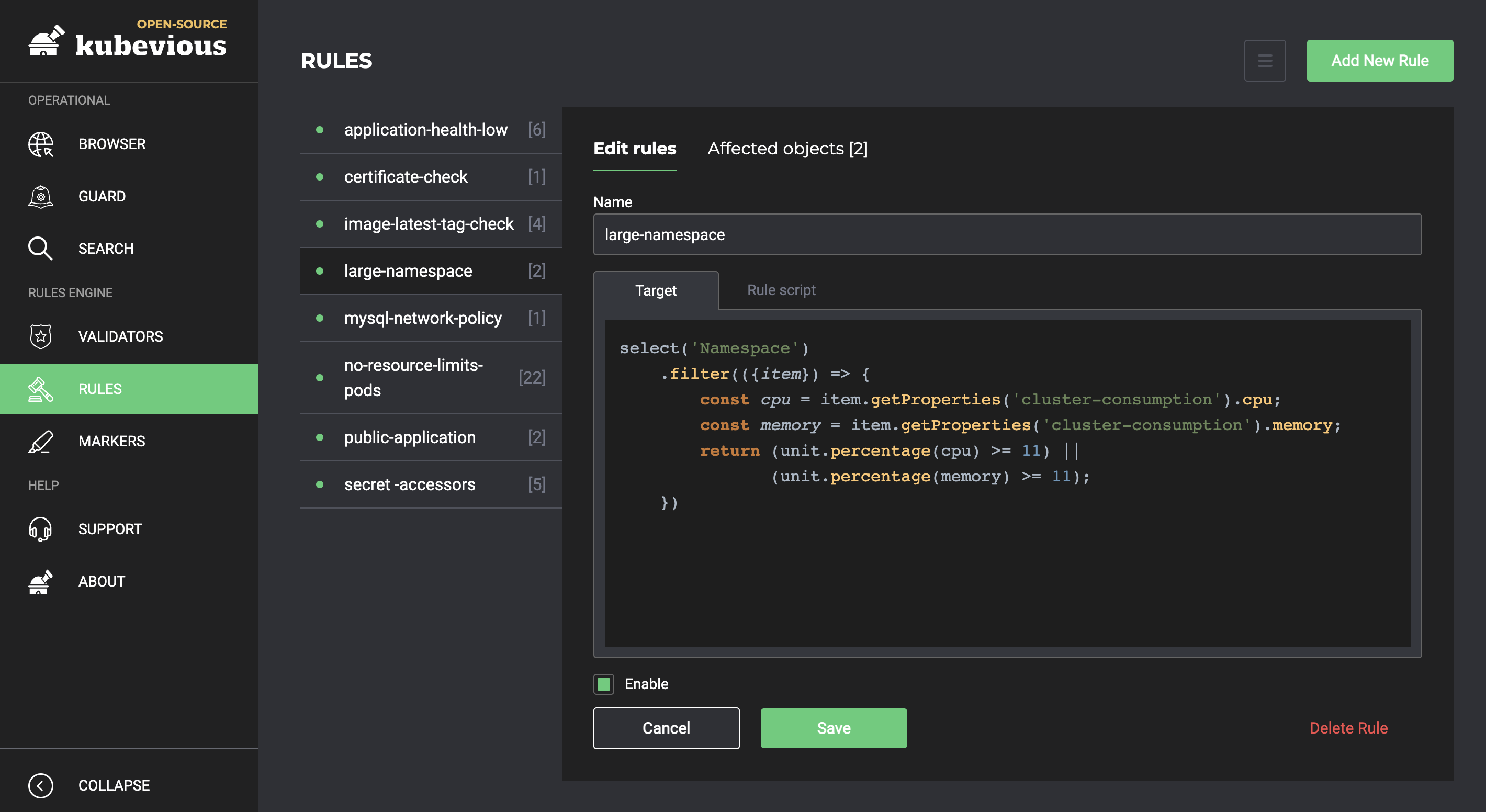The width and height of the screenshot is (1486, 812).
Task: Select rule certificate-check
Action: point(431,177)
